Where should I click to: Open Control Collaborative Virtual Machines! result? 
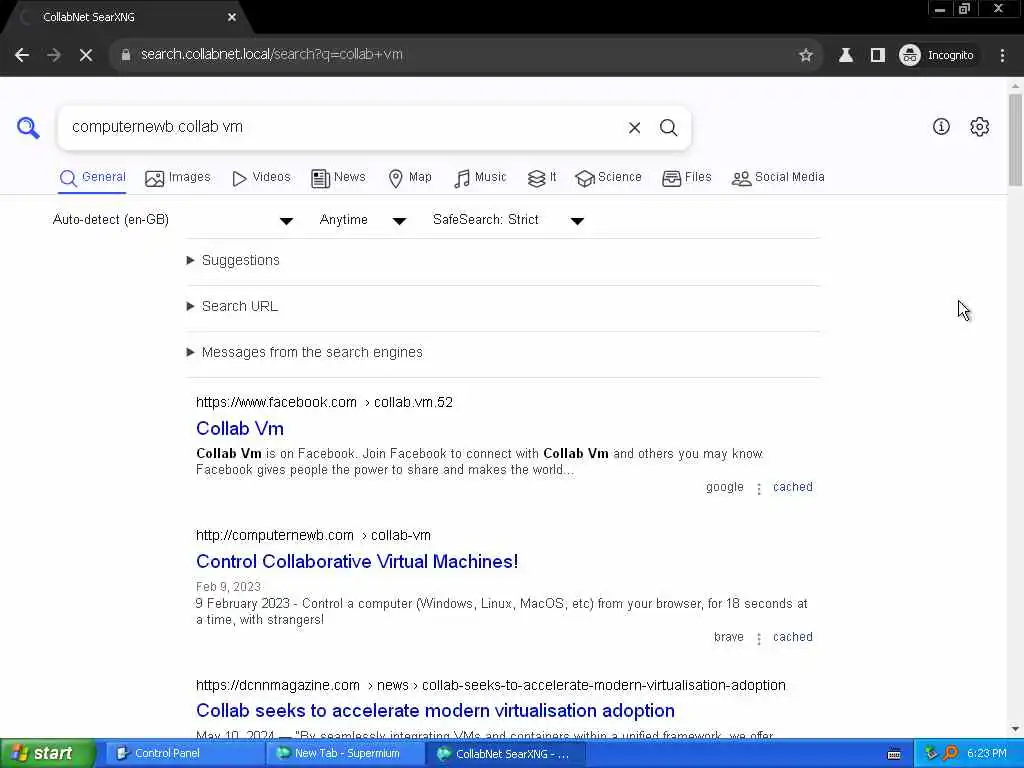point(357,562)
